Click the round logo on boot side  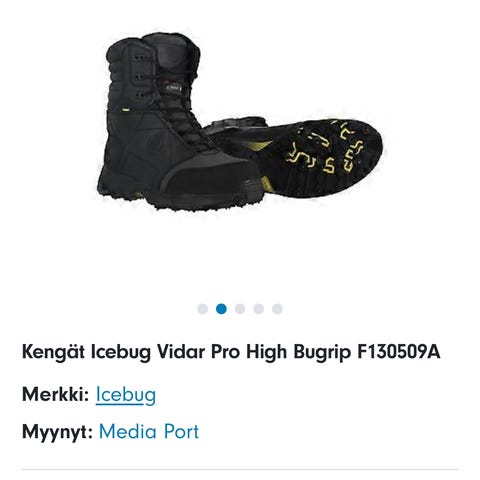pos(155,144)
